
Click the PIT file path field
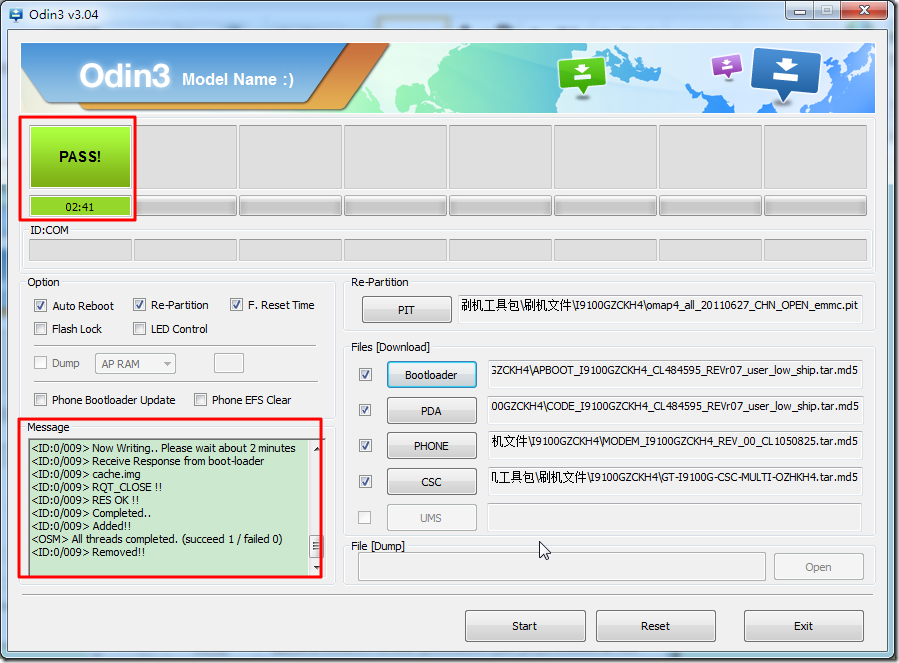660,309
